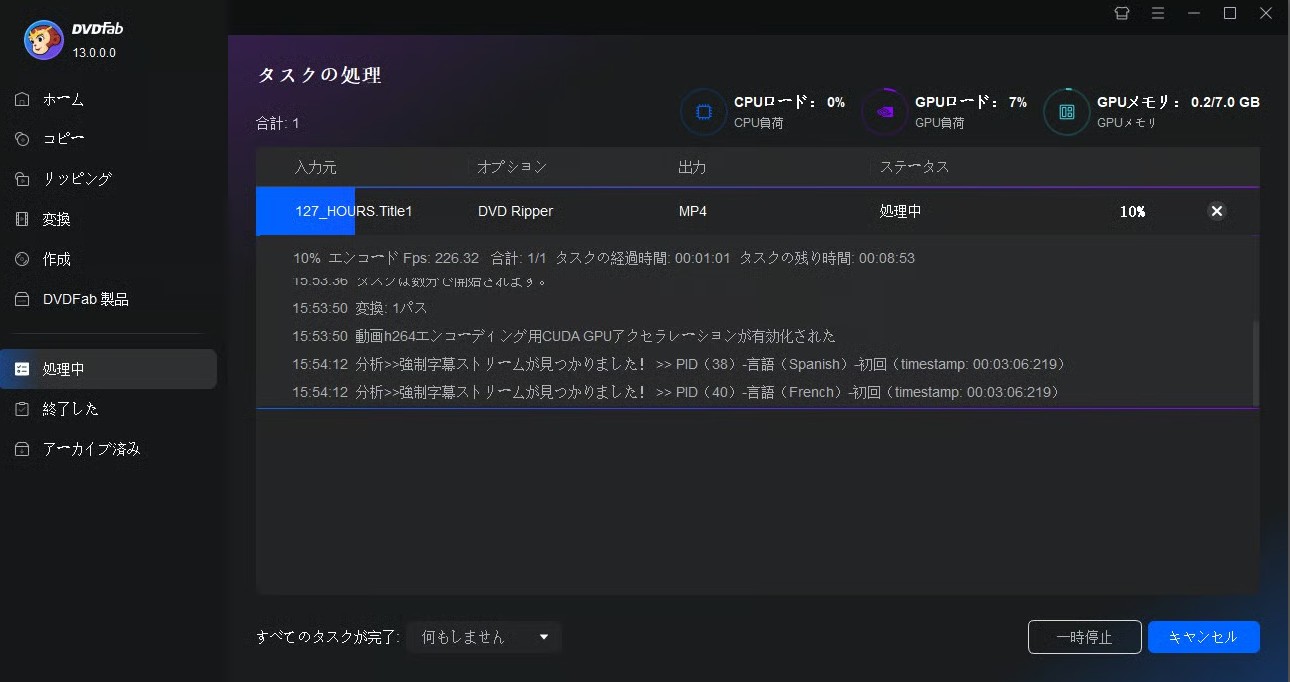Click the GPUロード 7% value
The image size is (1290, 682).
1018,102
